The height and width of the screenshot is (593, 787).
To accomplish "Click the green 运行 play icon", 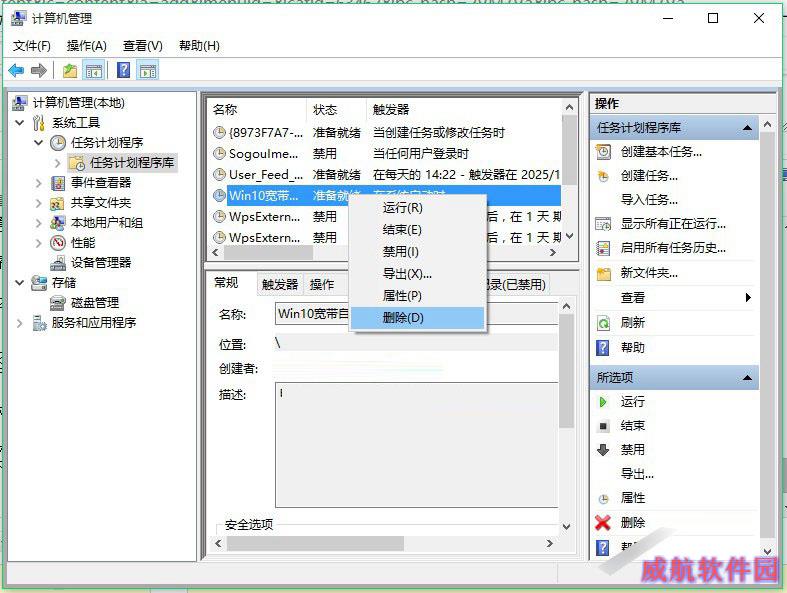I will point(603,402).
